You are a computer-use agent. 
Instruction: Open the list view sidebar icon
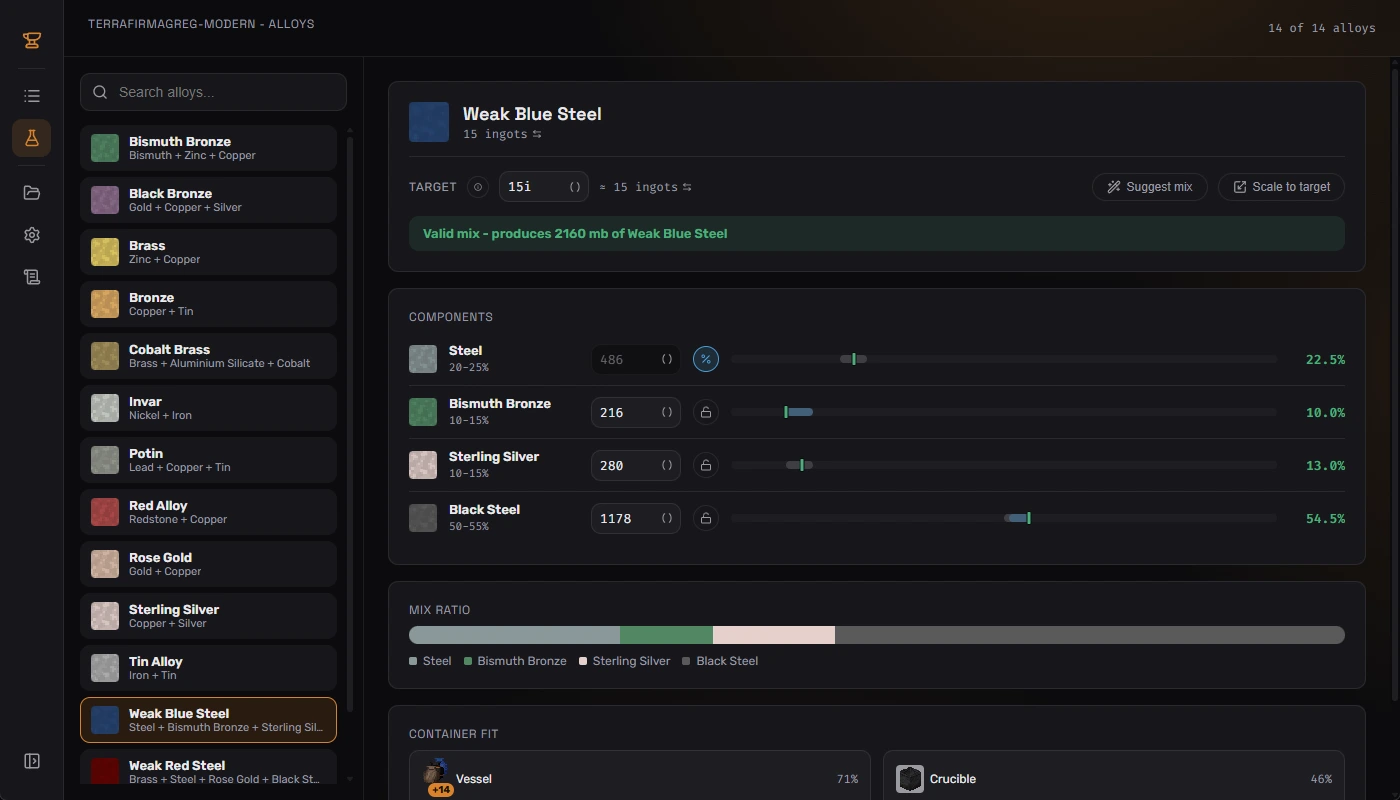tap(32, 96)
